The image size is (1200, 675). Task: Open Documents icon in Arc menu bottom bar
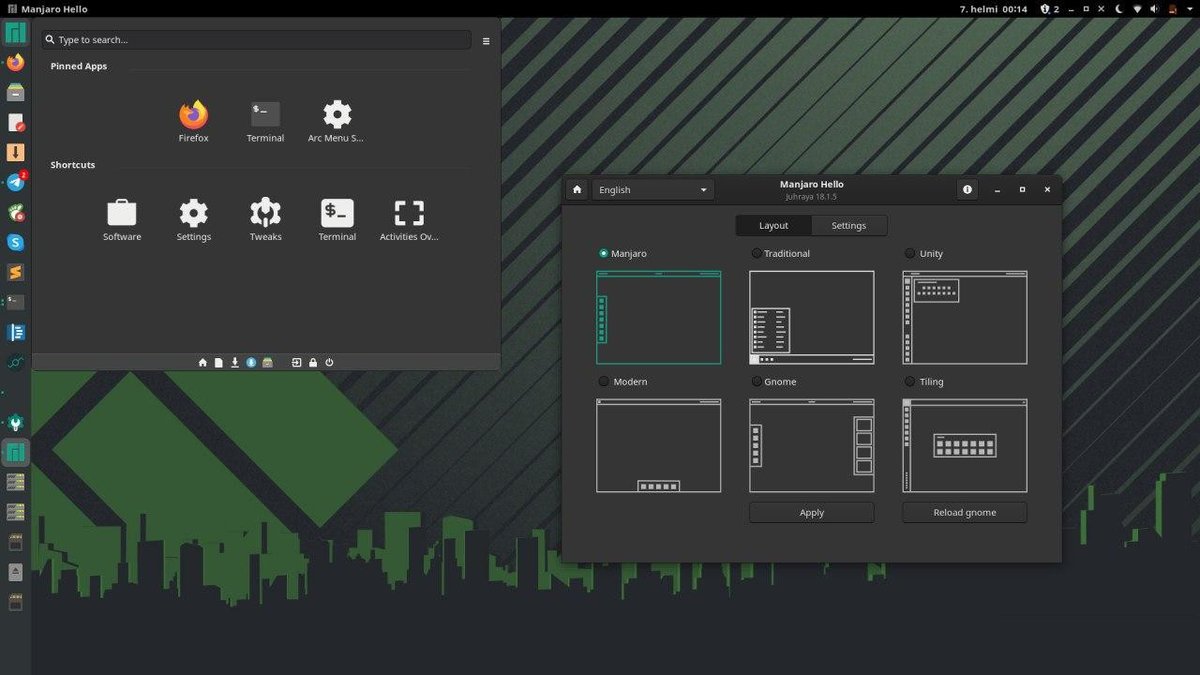pyautogui.click(x=218, y=362)
